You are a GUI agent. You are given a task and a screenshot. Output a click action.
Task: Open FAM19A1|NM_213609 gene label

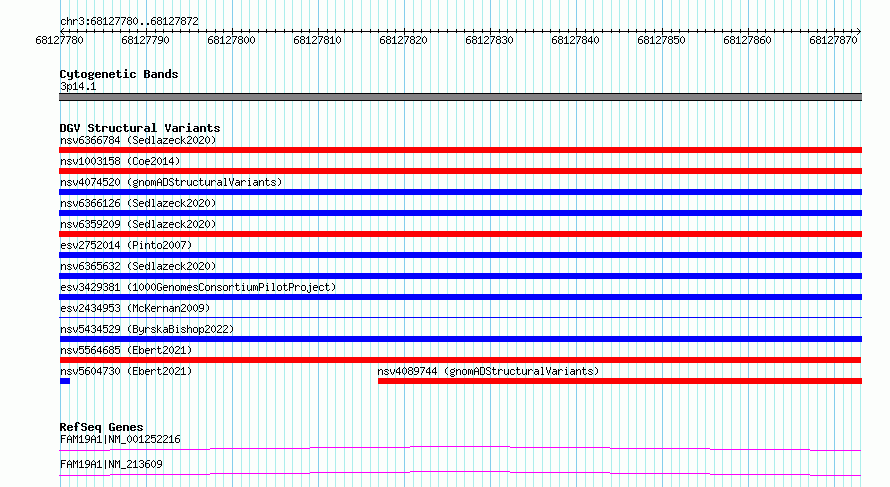111,464
